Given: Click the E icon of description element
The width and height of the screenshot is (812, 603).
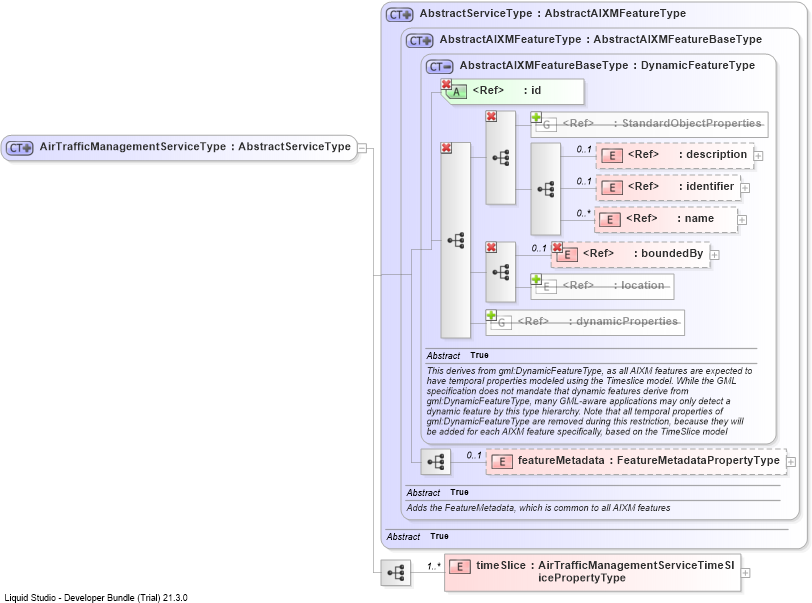Looking at the screenshot, I should (612, 155).
